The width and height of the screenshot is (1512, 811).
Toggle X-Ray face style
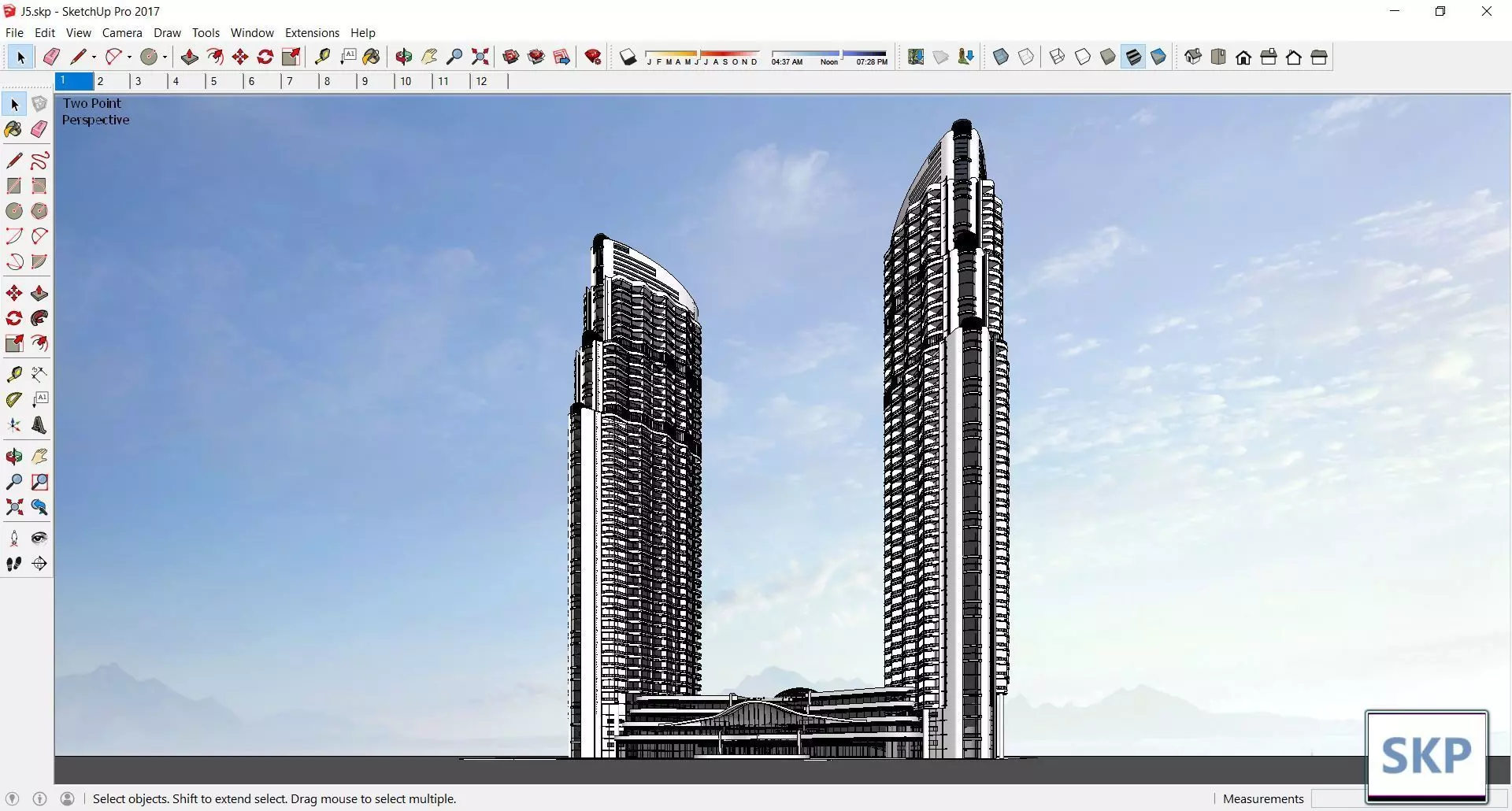click(1001, 57)
